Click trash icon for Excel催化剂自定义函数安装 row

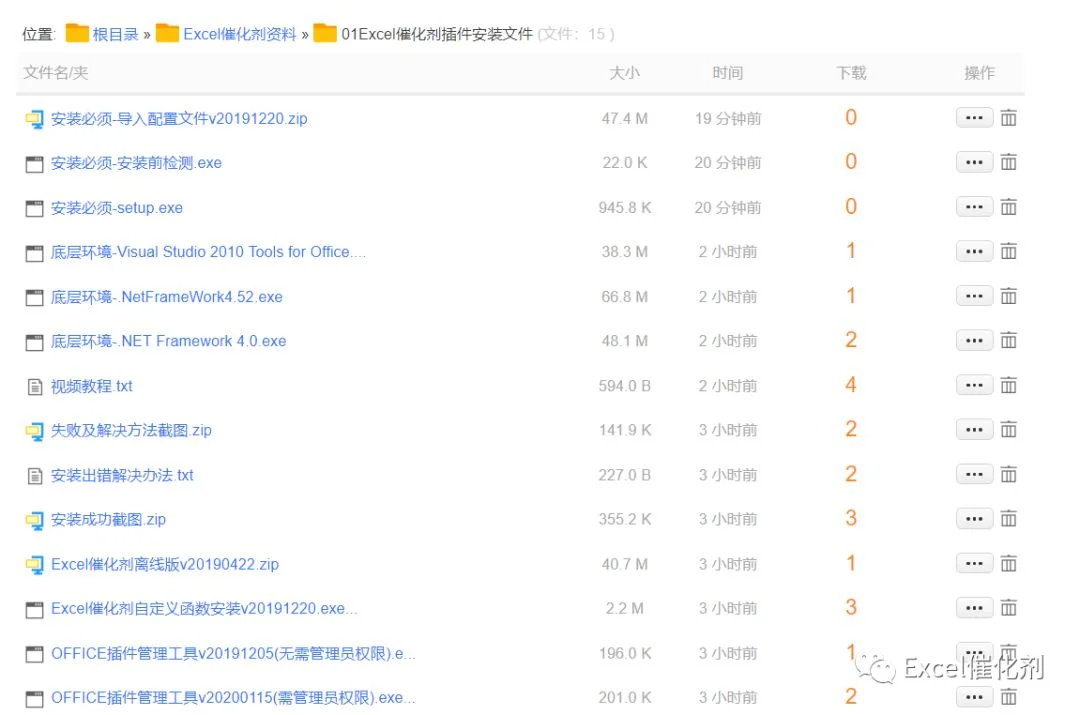tap(1008, 608)
